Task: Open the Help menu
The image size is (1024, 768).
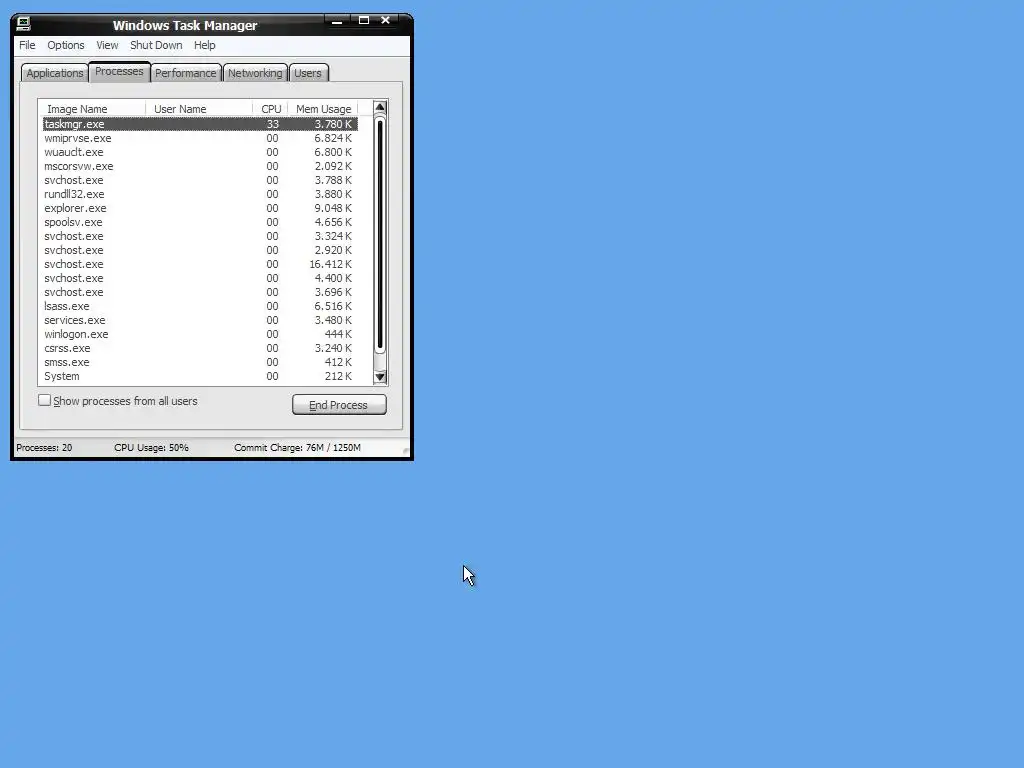Action: point(204,45)
